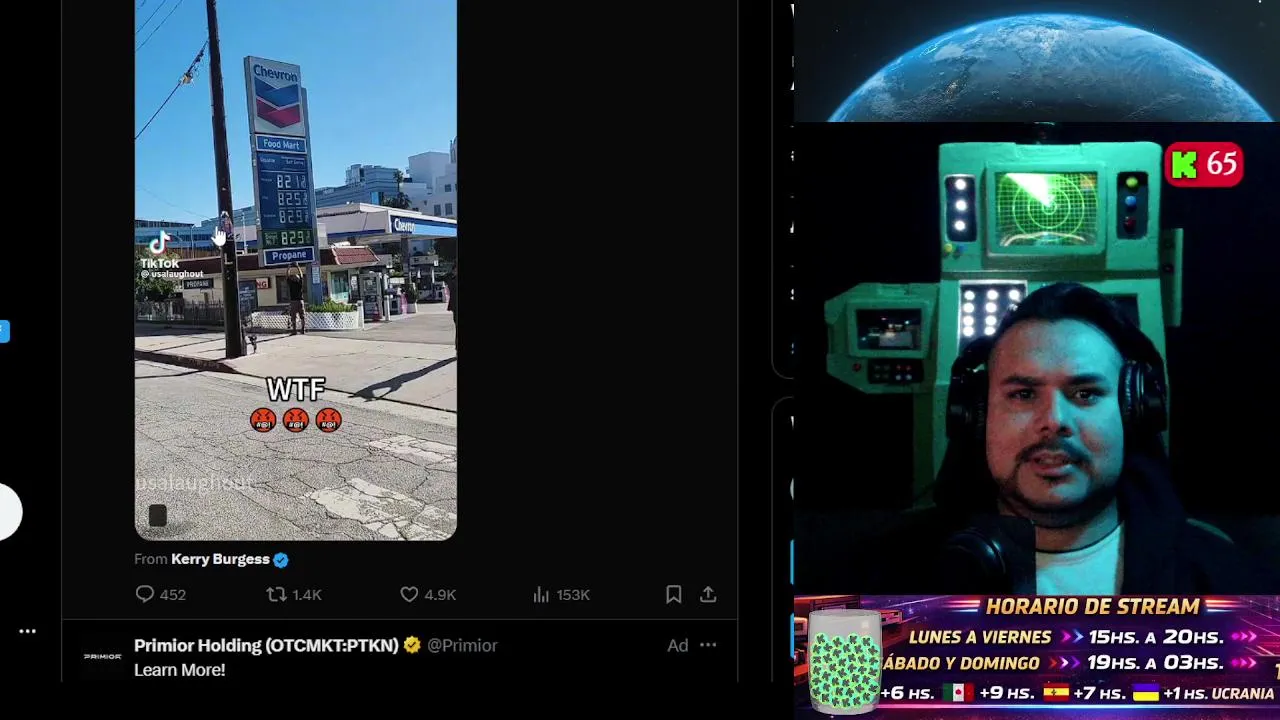Open the @Primior handle
This screenshot has height=720, width=1280.
[462, 645]
